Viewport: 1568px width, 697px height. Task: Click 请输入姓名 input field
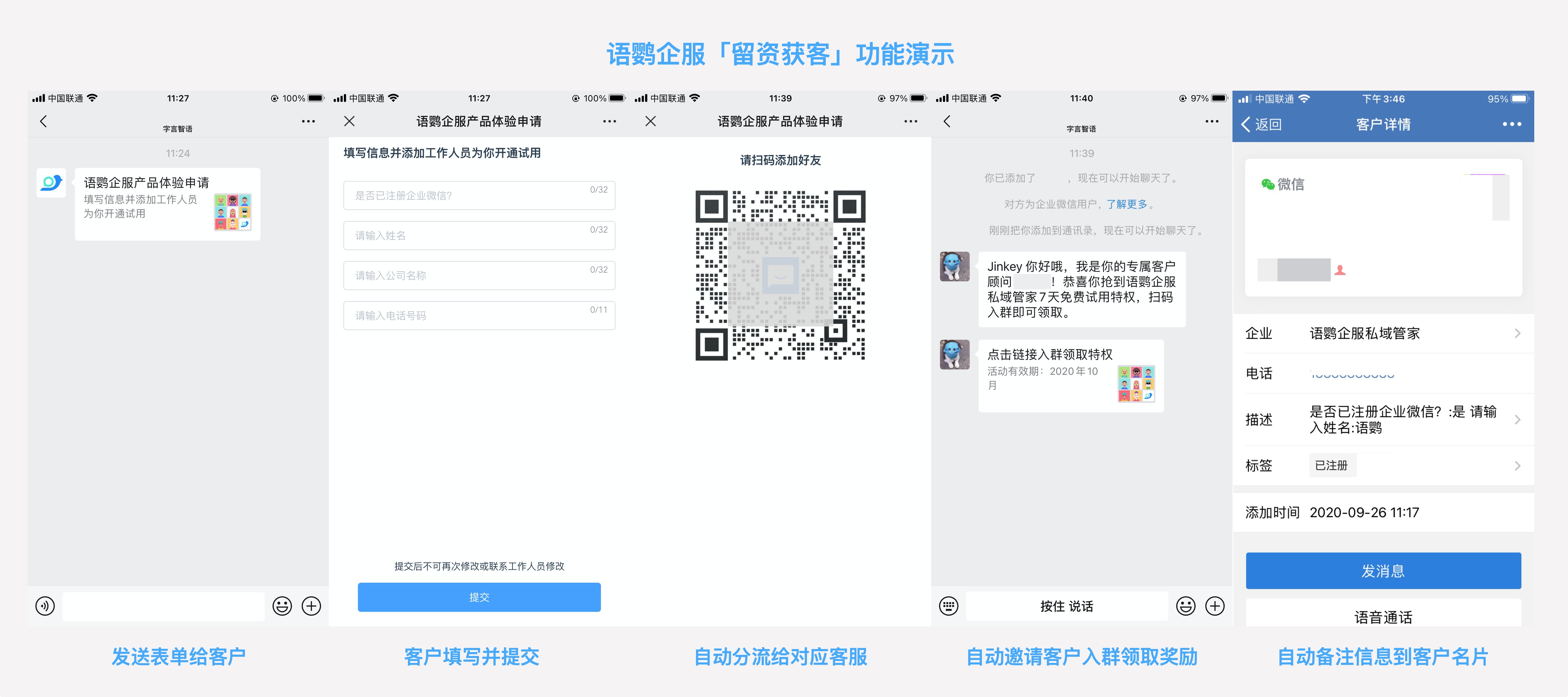coord(479,235)
